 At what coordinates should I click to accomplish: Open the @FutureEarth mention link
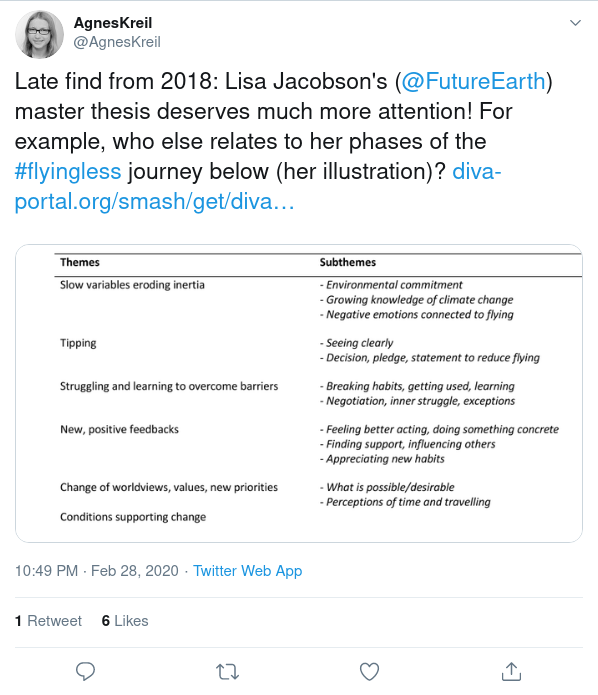(473, 81)
